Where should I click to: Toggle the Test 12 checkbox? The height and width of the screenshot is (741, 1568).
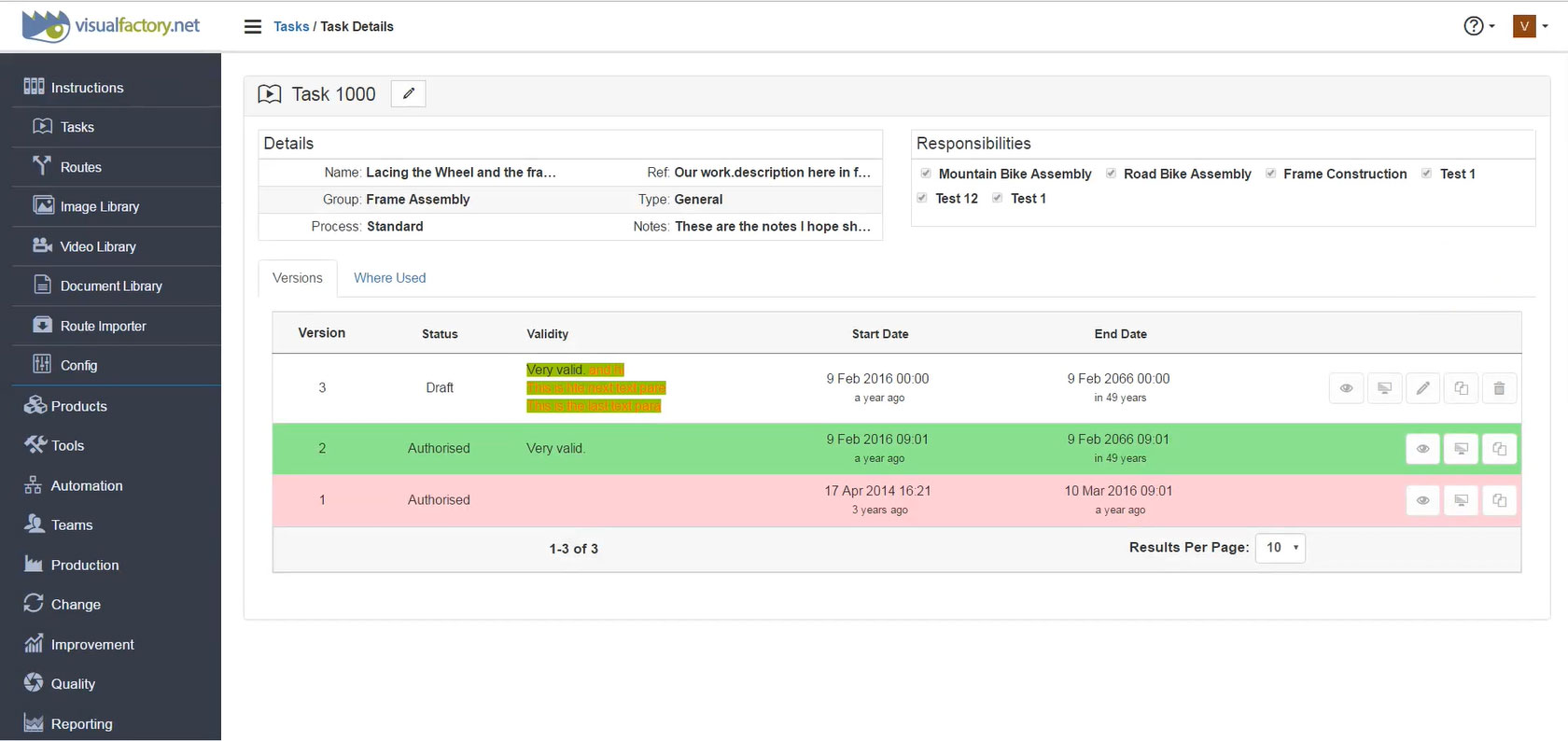(922, 198)
